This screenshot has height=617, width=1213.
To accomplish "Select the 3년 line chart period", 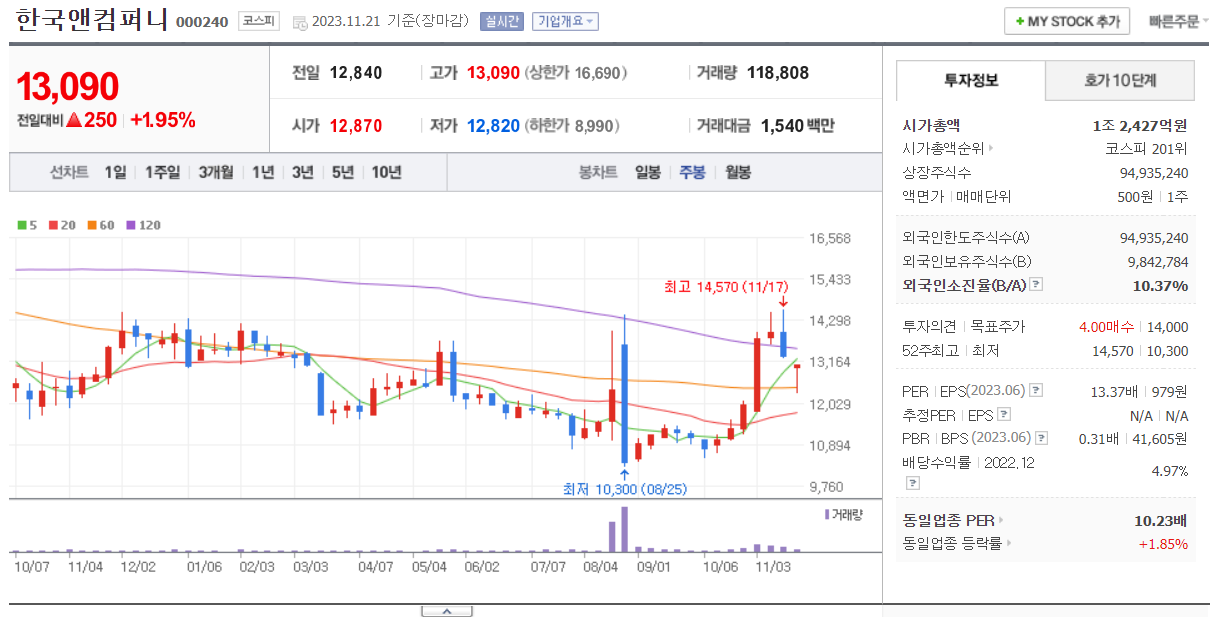I will click(x=303, y=172).
